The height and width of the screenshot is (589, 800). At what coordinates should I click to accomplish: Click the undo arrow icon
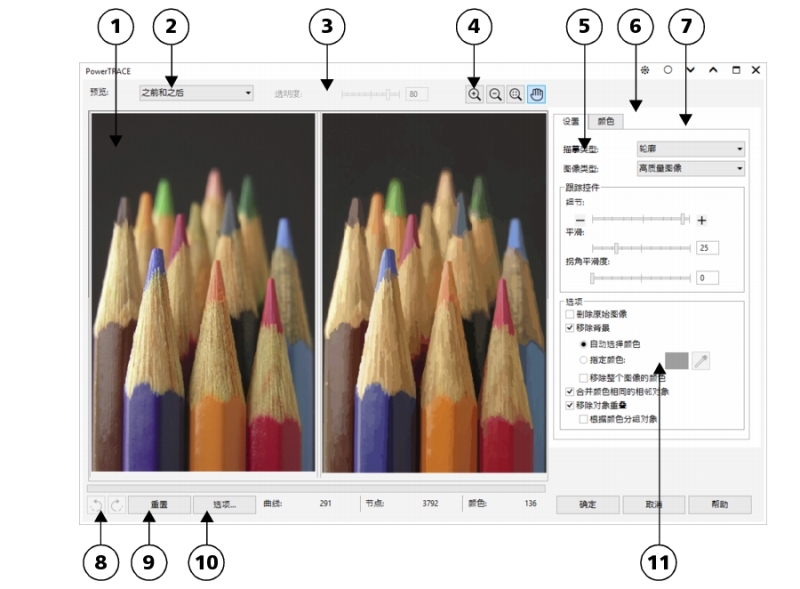(x=96, y=505)
